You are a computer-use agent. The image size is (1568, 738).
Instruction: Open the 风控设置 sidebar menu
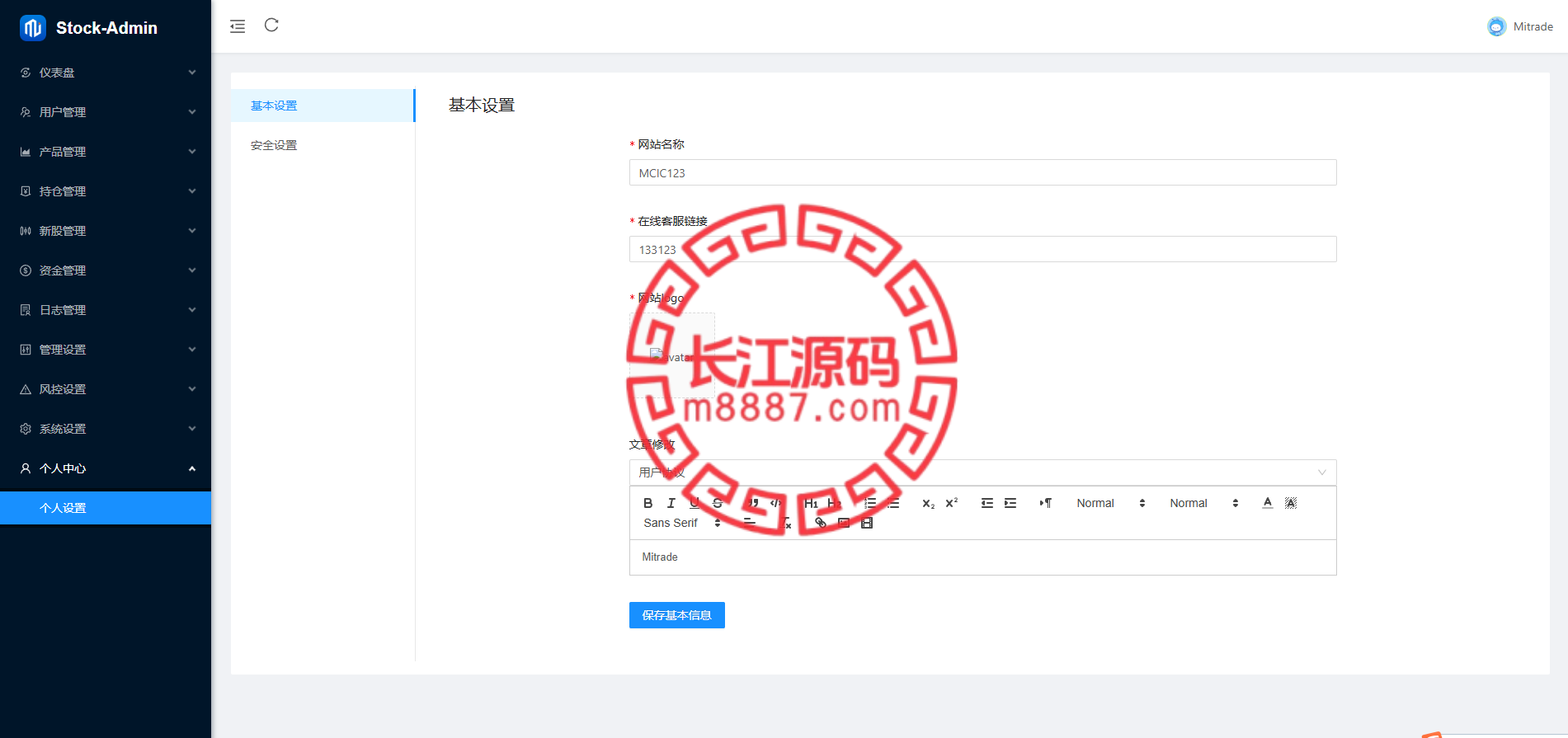tap(106, 389)
